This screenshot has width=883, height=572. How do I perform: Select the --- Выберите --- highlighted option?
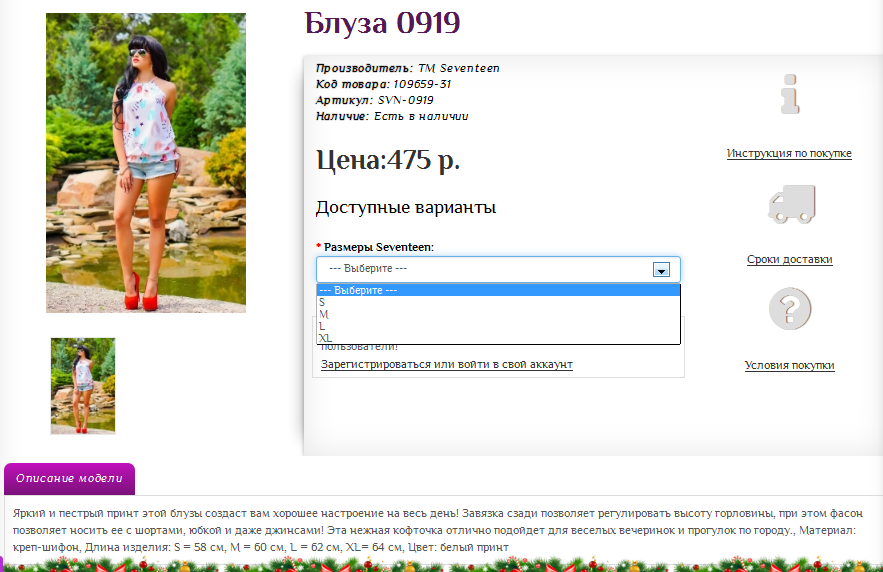[x=498, y=290]
